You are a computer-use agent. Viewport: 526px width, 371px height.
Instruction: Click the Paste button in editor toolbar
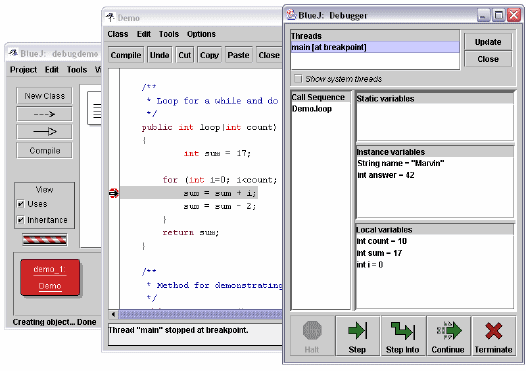pyautogui.click(x=238, y=55)
